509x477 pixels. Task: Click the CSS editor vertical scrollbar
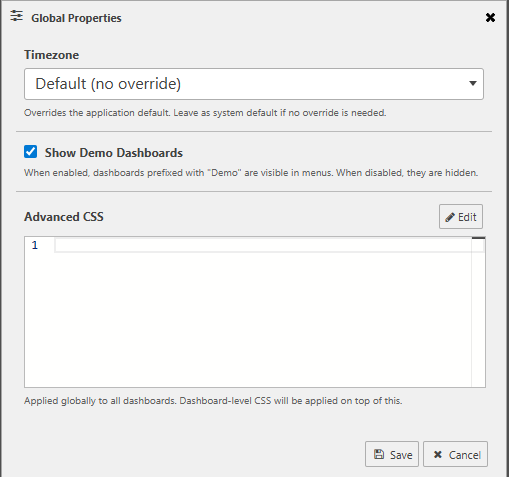pyautogui.click(x=478, y=312)
